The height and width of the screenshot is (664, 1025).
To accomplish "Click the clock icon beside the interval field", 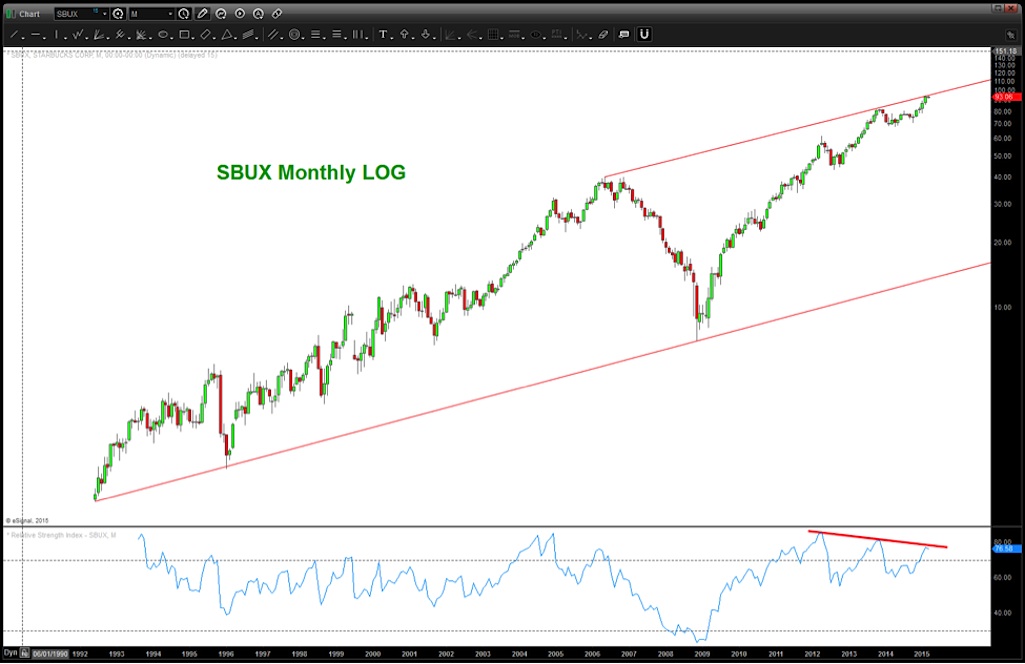I will coord(184,14).
